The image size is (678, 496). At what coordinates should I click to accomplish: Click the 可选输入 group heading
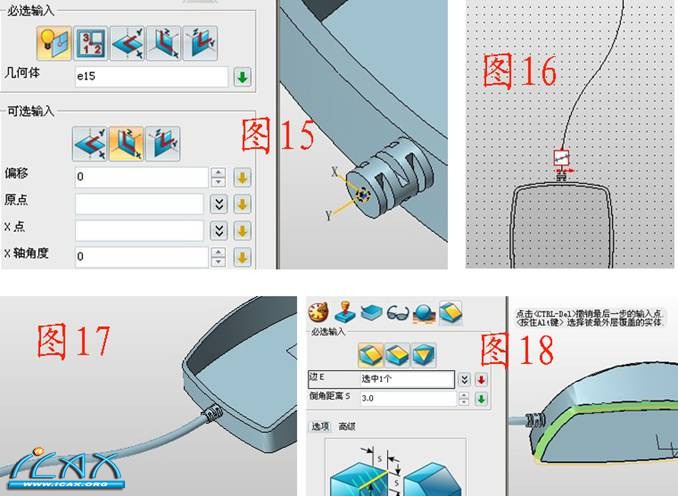(x=30, y=111)
